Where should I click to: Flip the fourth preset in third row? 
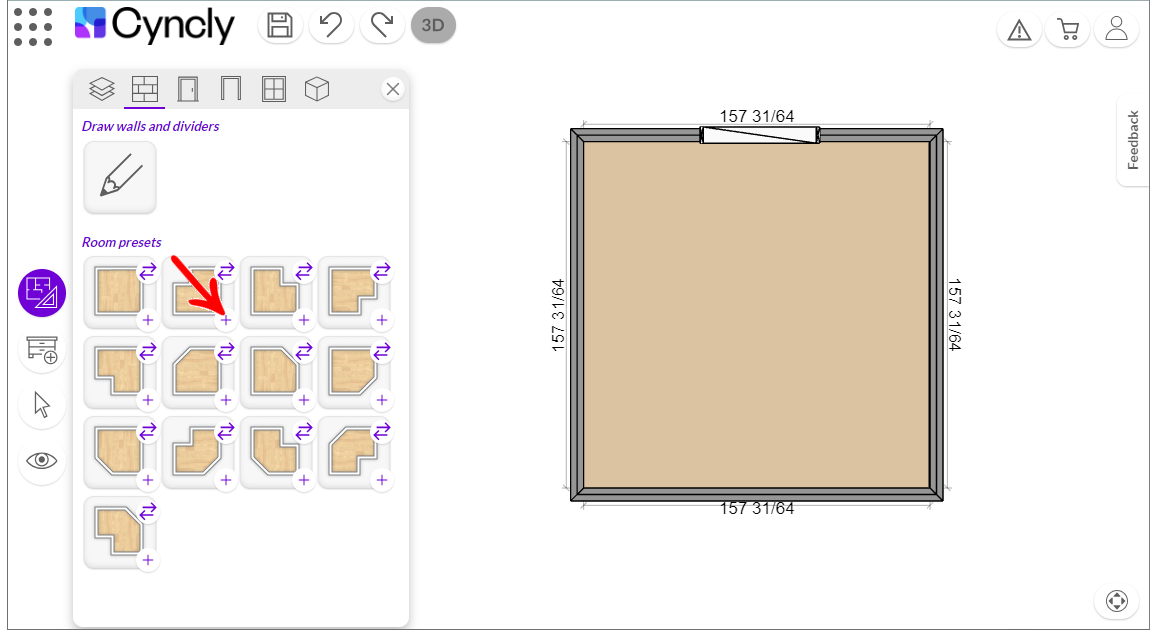382,432
